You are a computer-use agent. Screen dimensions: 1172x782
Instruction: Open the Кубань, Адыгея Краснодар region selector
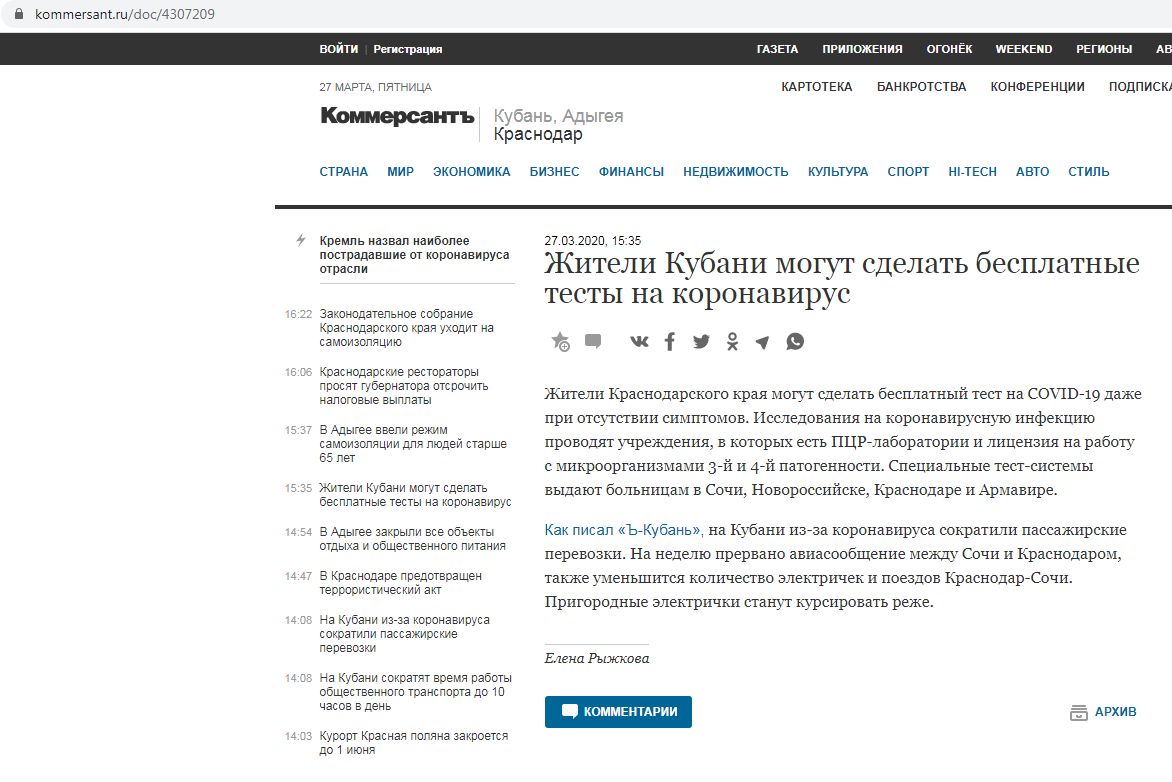point(558,125)
